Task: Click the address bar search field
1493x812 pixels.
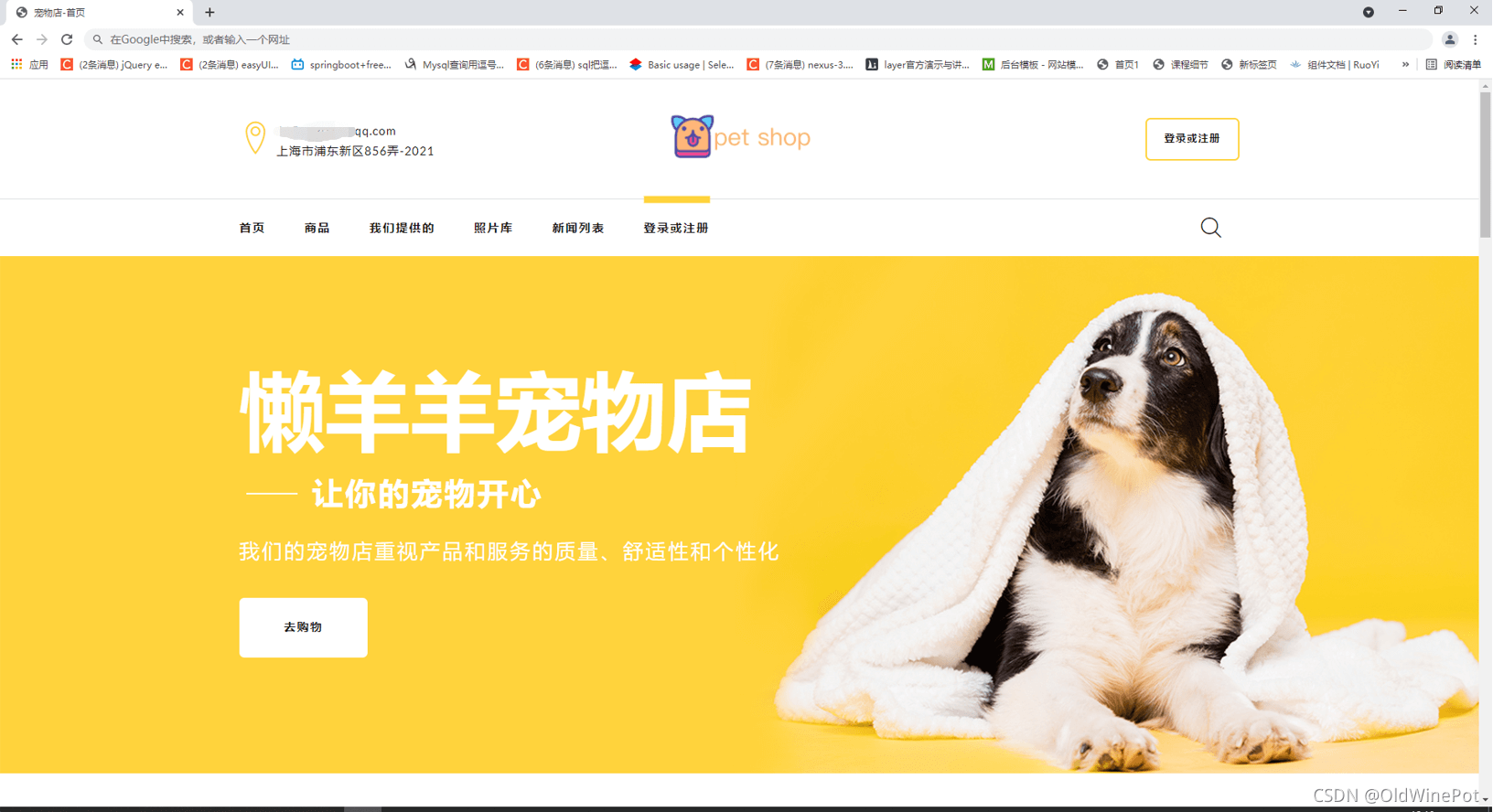Action: [759, 39]
